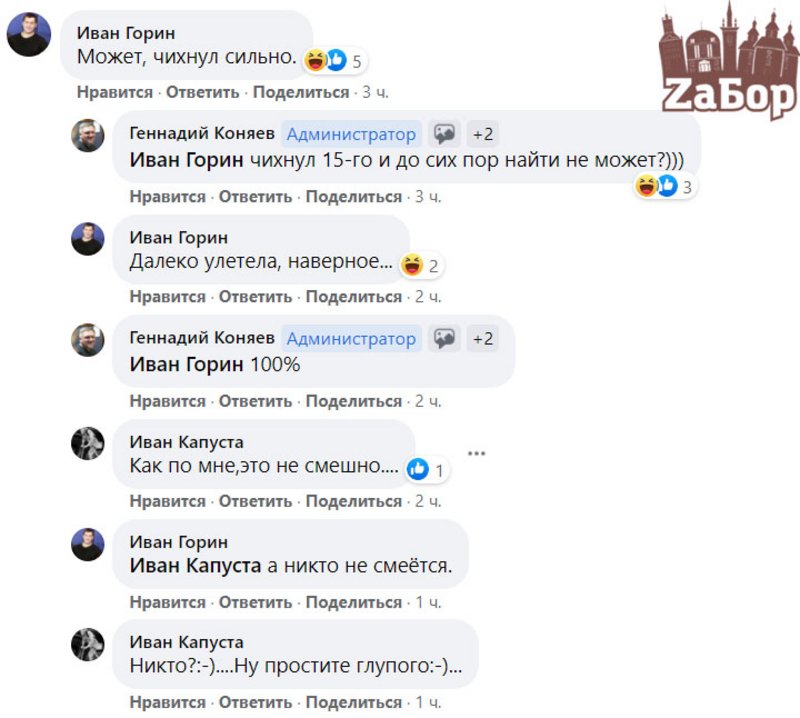800x718 pixels.
Task: Click Нравится under 'а никто не смеётся'
Action: 167,603
